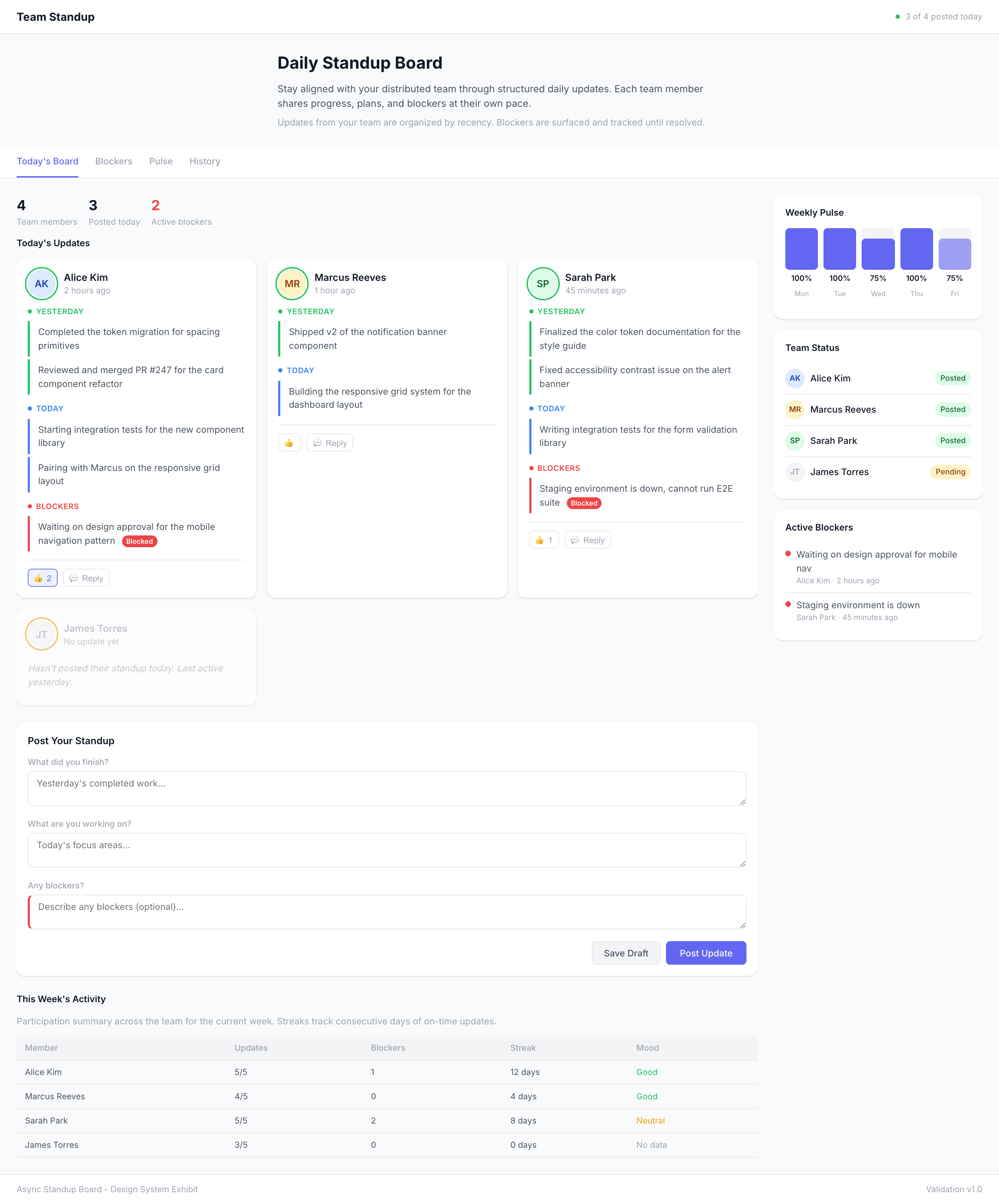Focus the 'What did you finish?' text area
This screenshot has height=1204, width=999.
pos(386,788)
